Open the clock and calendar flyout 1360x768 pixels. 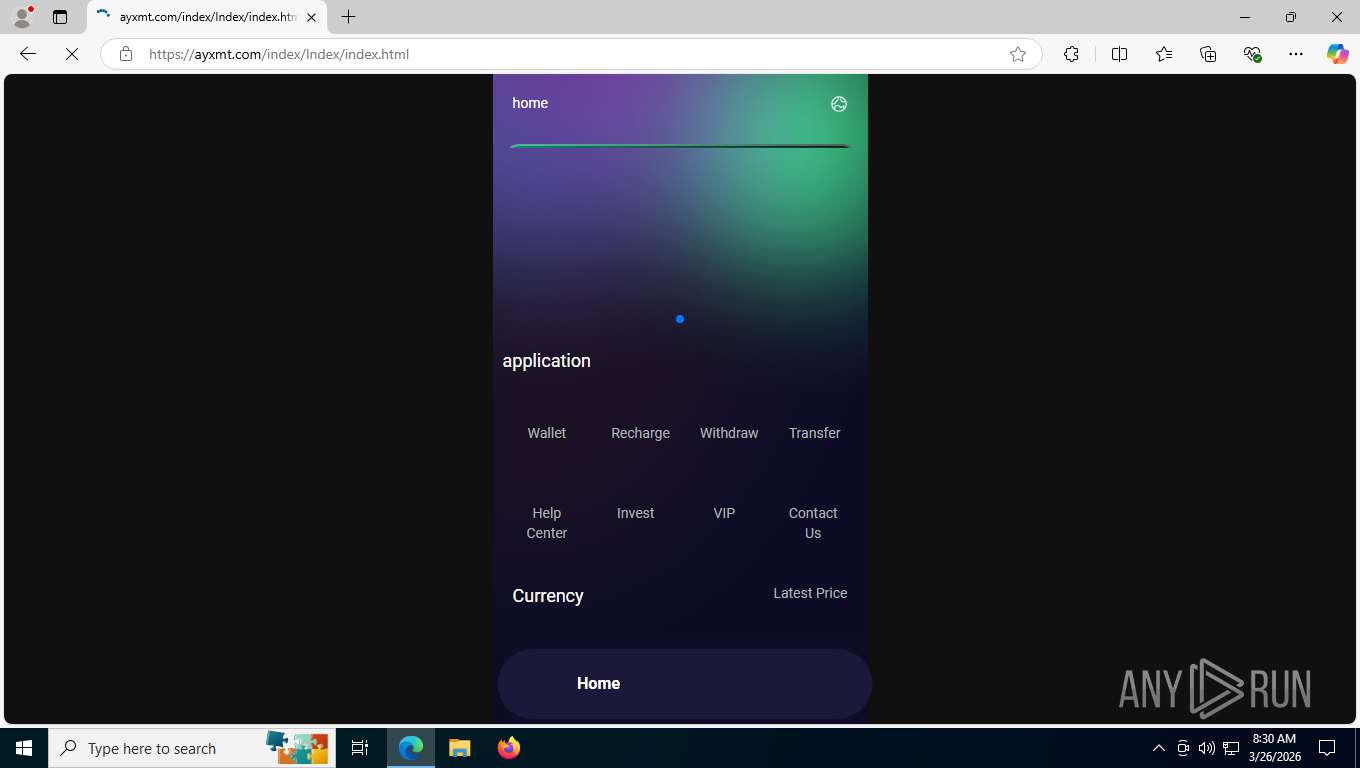[1274, 748]
